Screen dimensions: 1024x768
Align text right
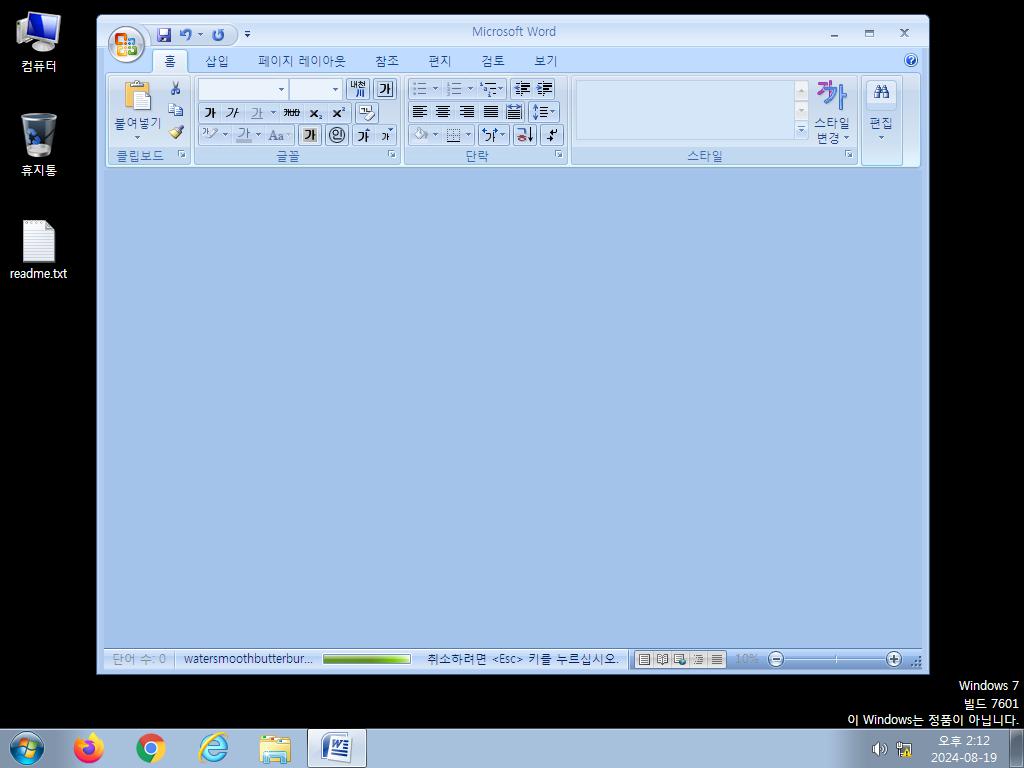[466, 112]
